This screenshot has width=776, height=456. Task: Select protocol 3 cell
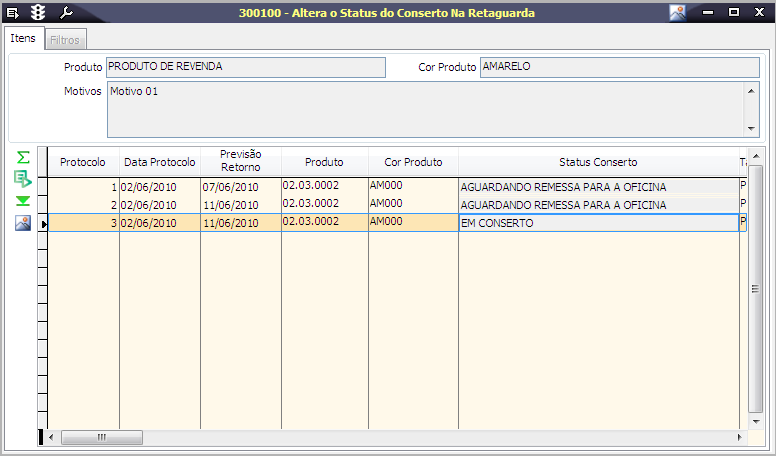pyautogui.click(x=84, y=223)
